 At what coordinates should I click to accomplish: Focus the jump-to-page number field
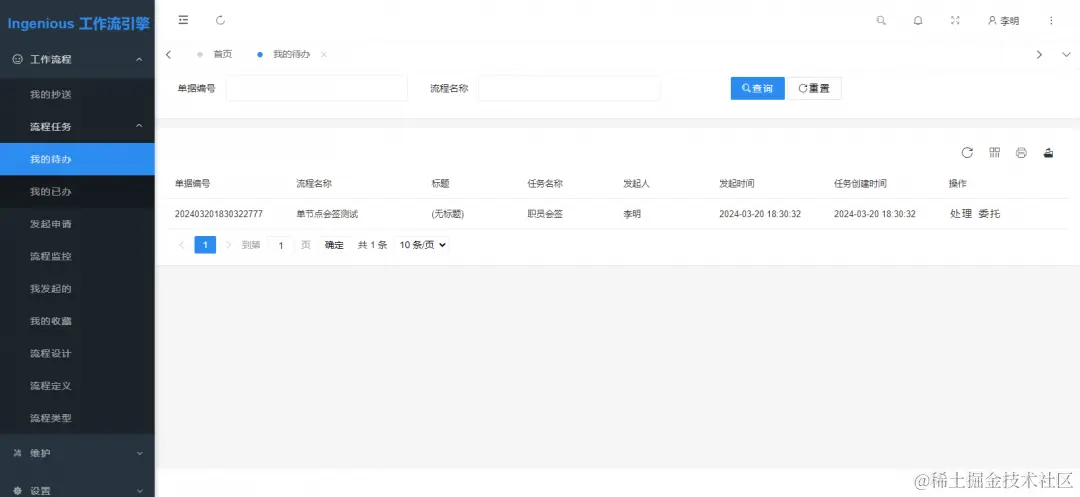[280, 245]
